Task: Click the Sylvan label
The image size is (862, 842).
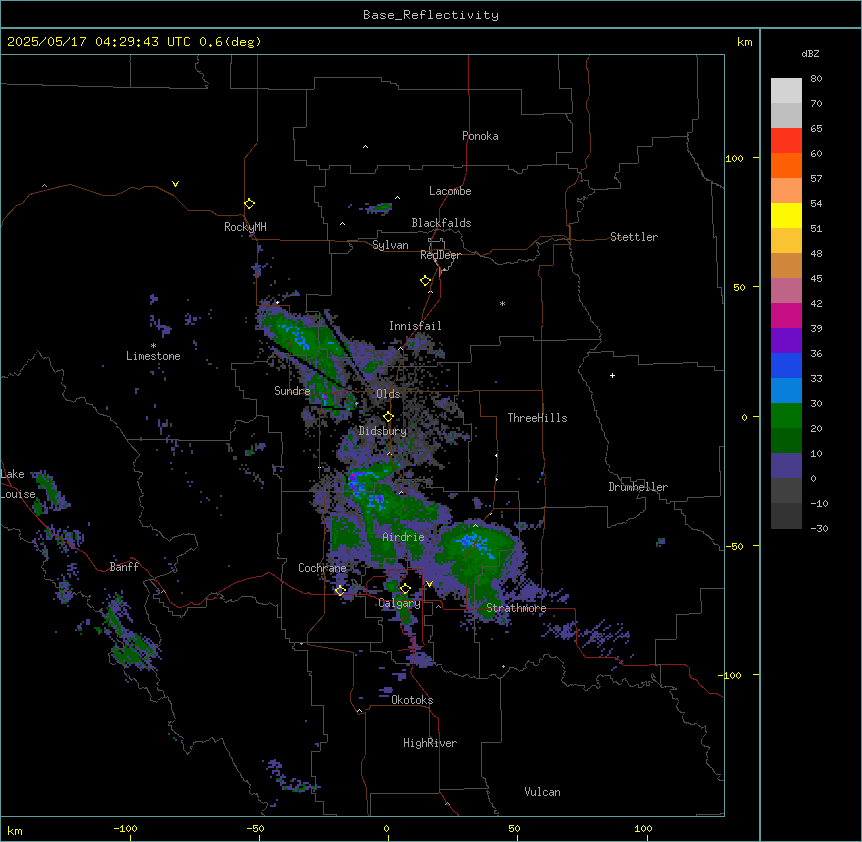Action: tap(390, 245)
